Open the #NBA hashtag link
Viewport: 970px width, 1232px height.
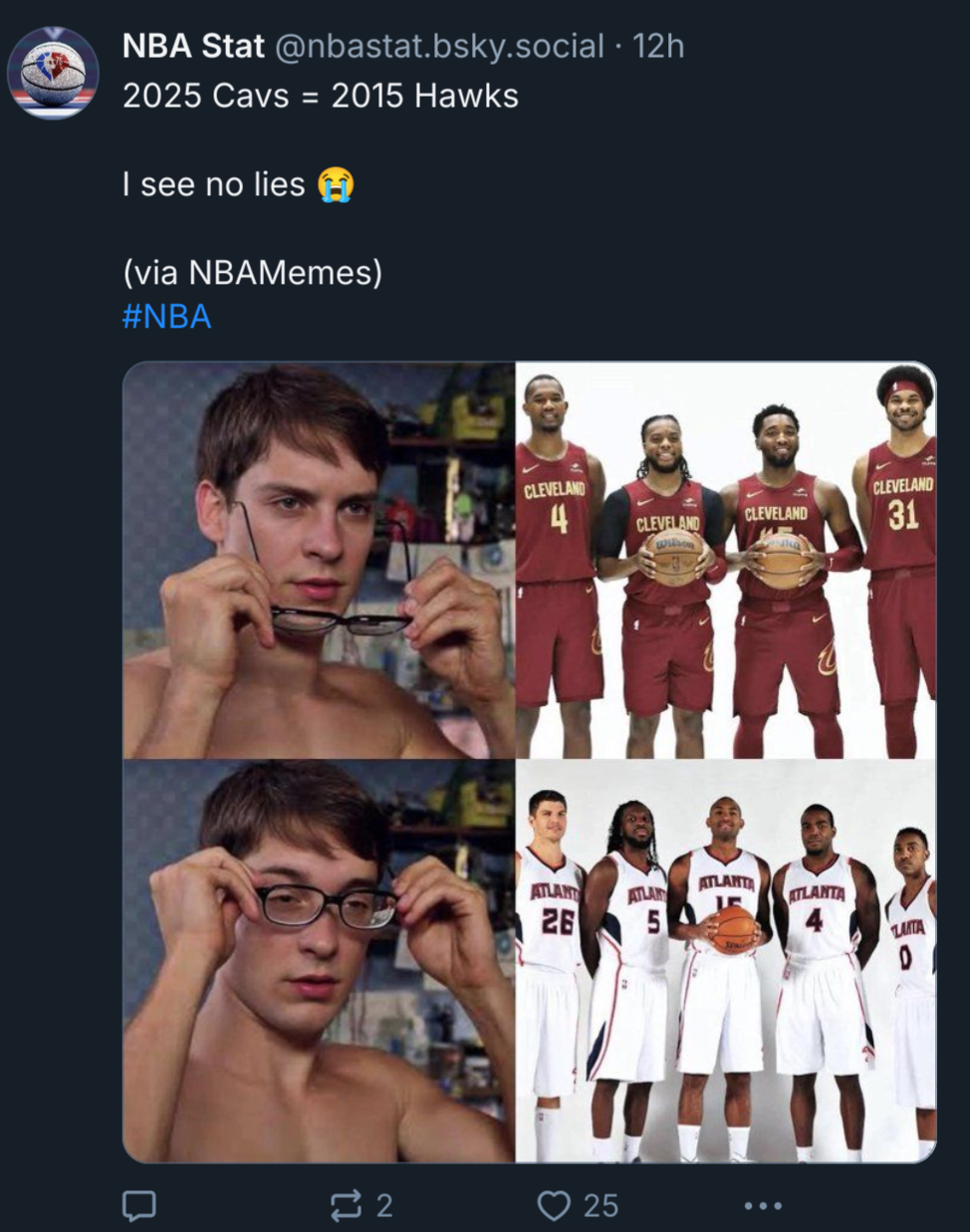166,317
